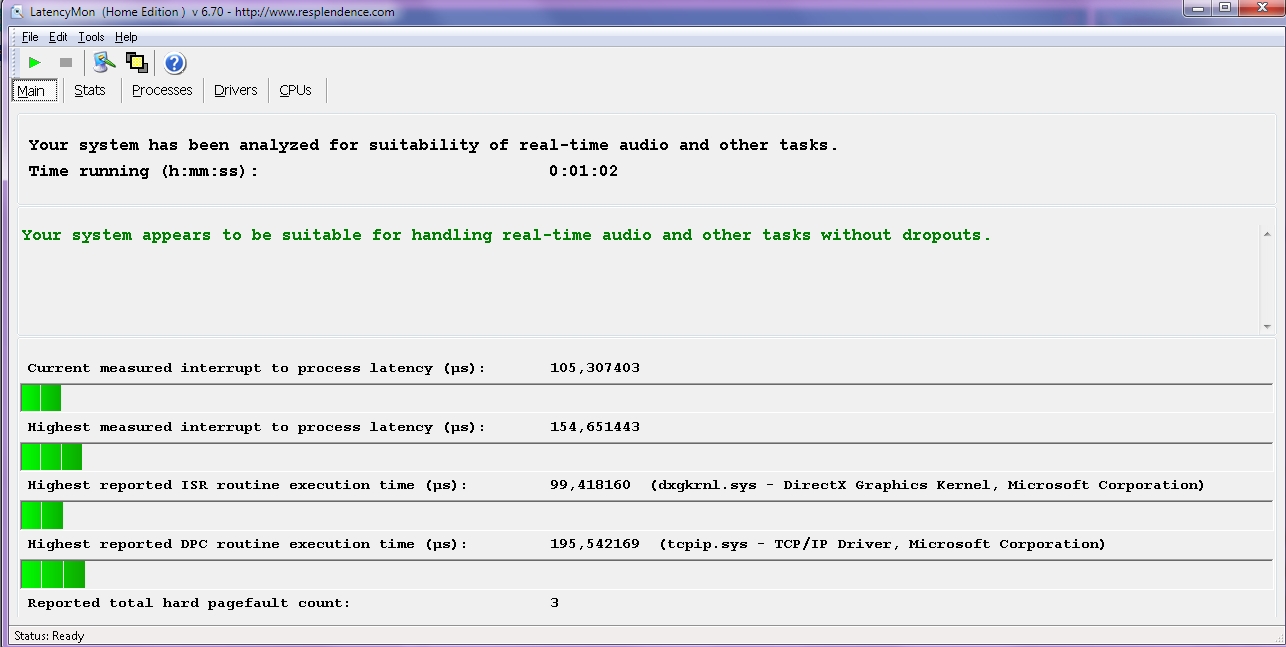1286x647 pixels.
Task: Select the Main tab
Action: (31, 91)
